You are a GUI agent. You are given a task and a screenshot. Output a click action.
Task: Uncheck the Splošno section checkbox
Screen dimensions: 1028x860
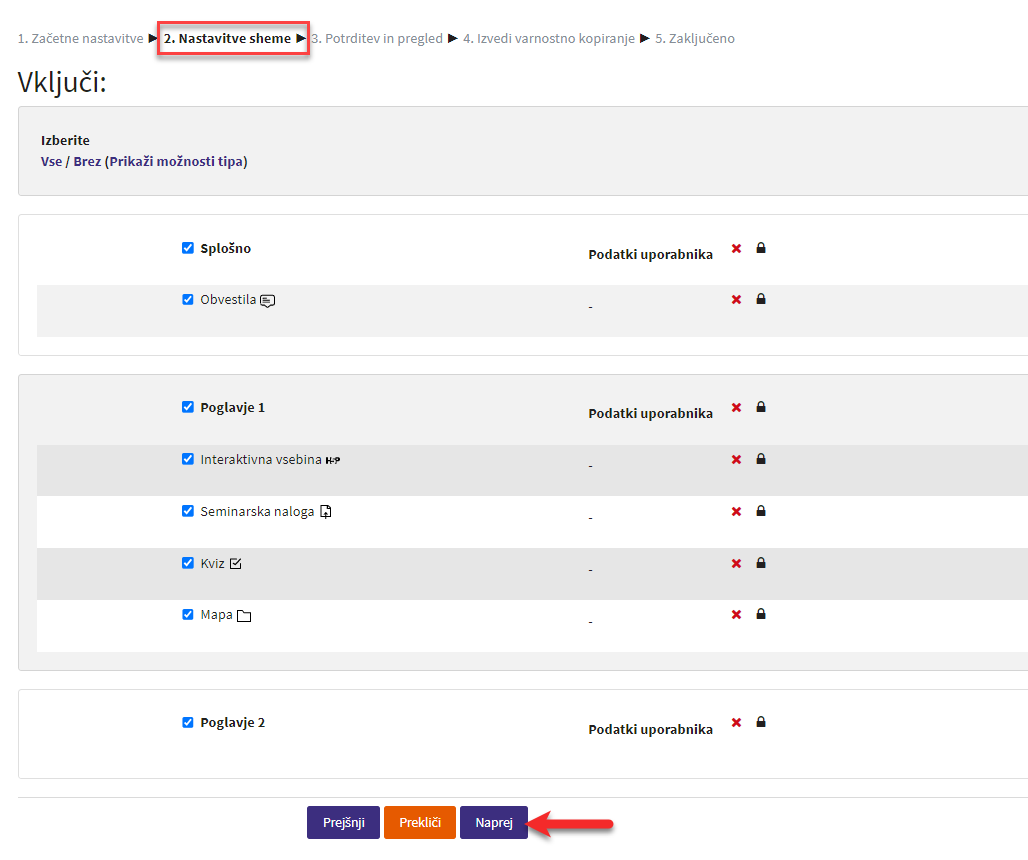tap(188, 248)
